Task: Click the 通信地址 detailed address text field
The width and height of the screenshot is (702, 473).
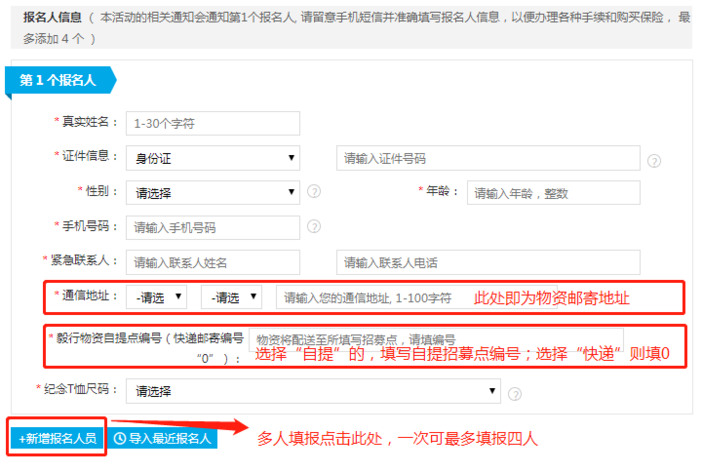Action: (x=370, y=297)
